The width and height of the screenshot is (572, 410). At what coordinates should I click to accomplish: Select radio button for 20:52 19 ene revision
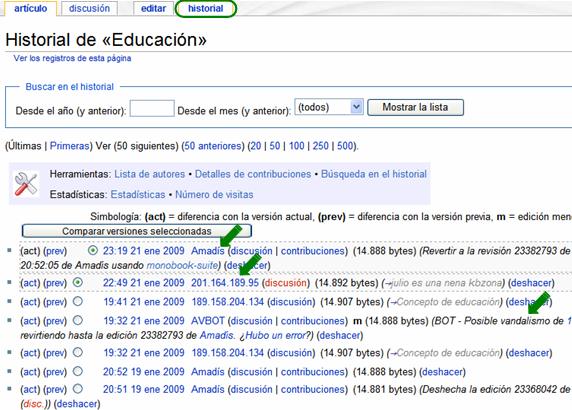click(x=78, y=371)
